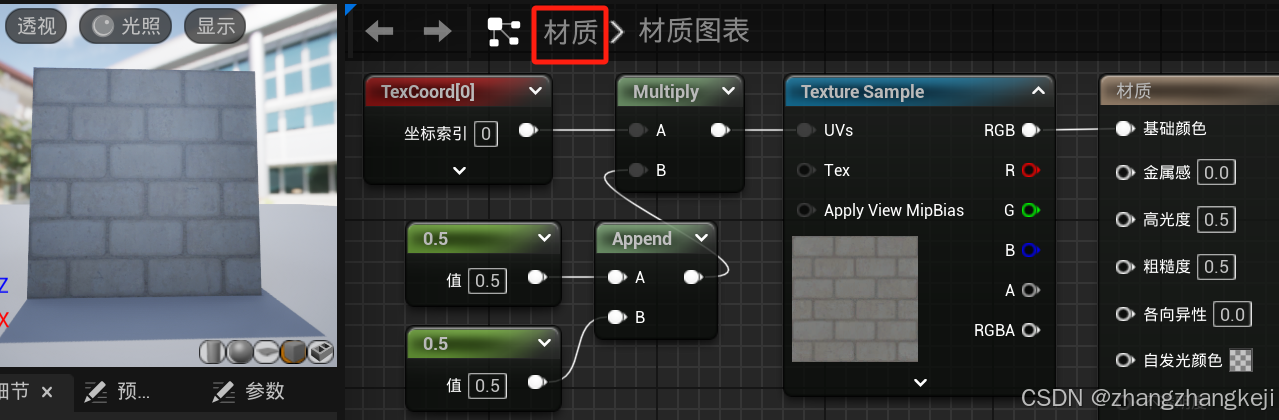This screenshot has height=420, width=1279.
Task: Edit the 金属感 0.0 value field
Action: point(1216,173)
